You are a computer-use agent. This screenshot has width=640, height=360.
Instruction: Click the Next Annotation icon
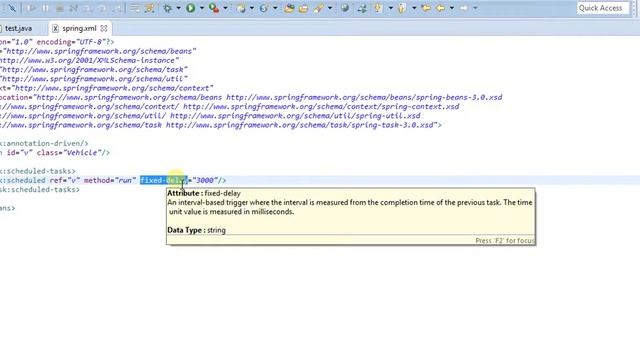[x=378, y=8]
